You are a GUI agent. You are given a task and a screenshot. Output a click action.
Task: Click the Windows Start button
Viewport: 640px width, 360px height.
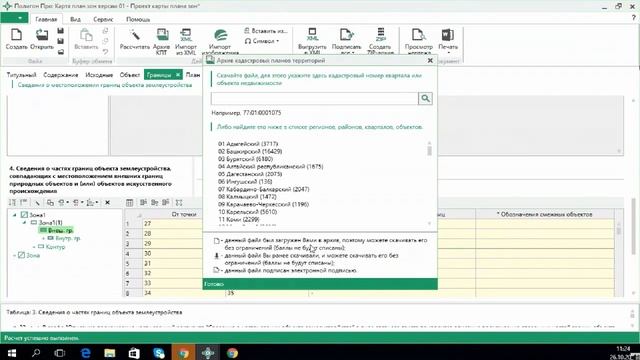pyautogui.click(x=11, y=353)
